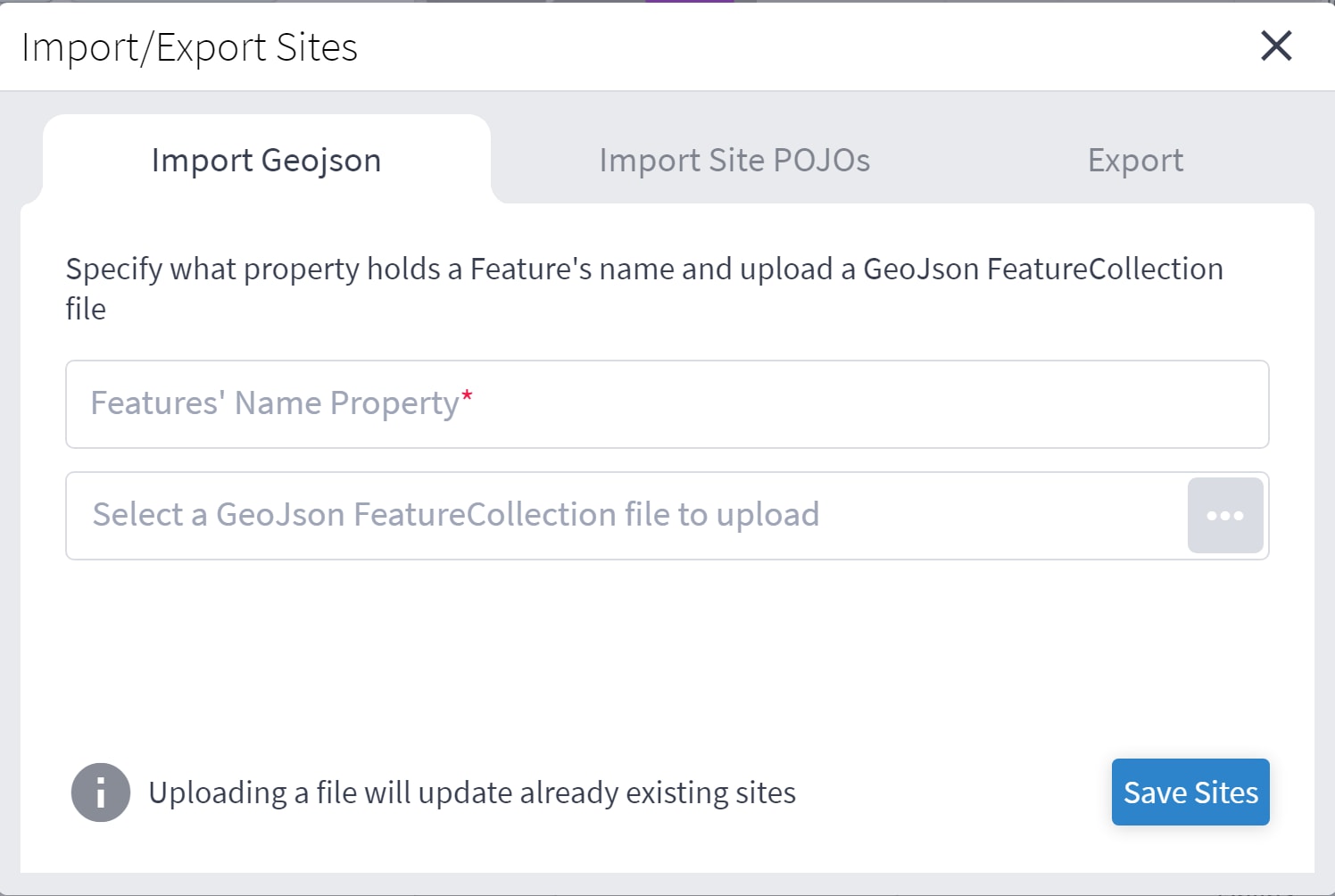Click the gray ellipsis icon beside the upload field
The height and width of the screenshot is (896, 1335).
point(1224,516)
